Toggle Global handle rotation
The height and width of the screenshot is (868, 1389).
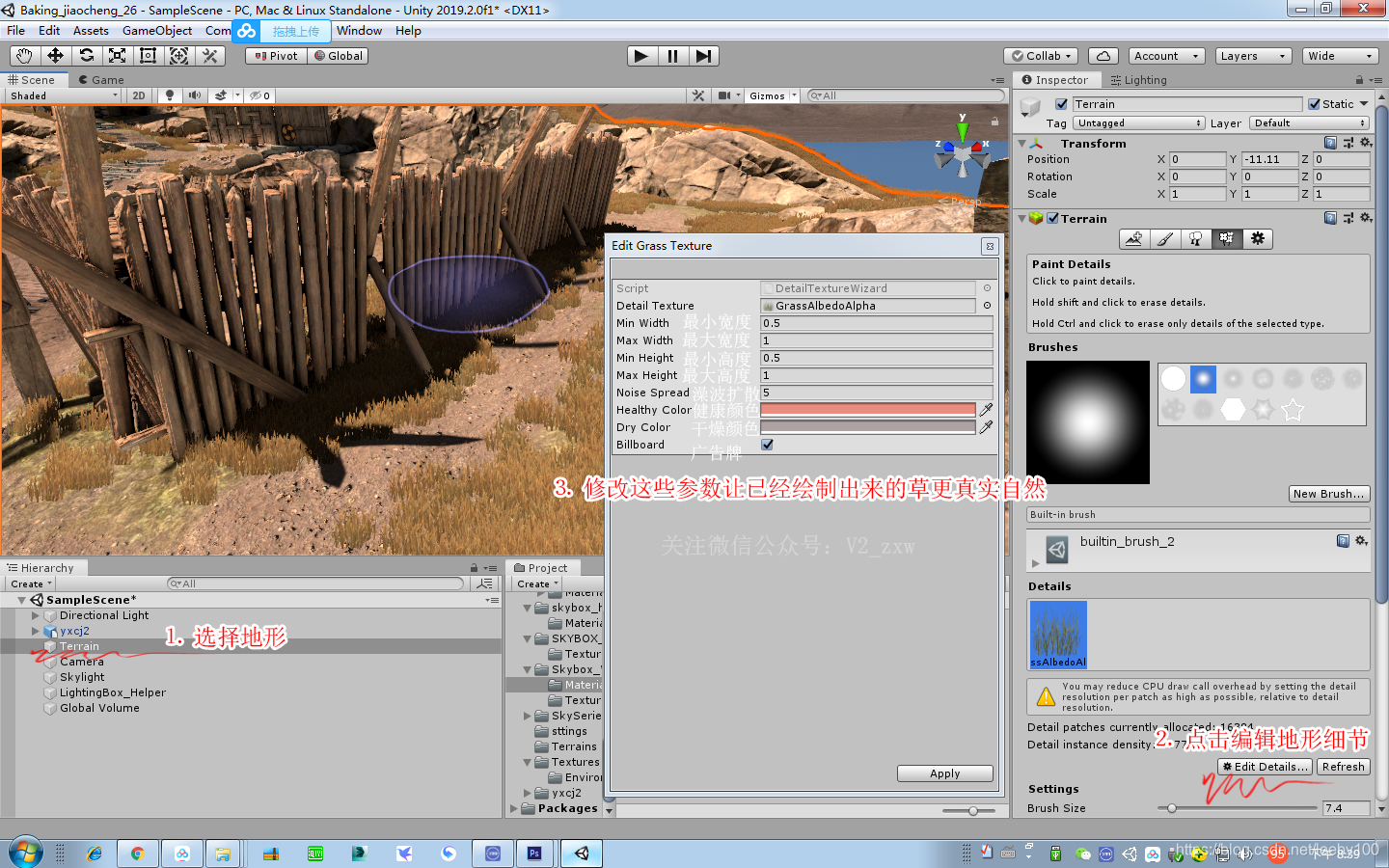(x=338, y=56)
